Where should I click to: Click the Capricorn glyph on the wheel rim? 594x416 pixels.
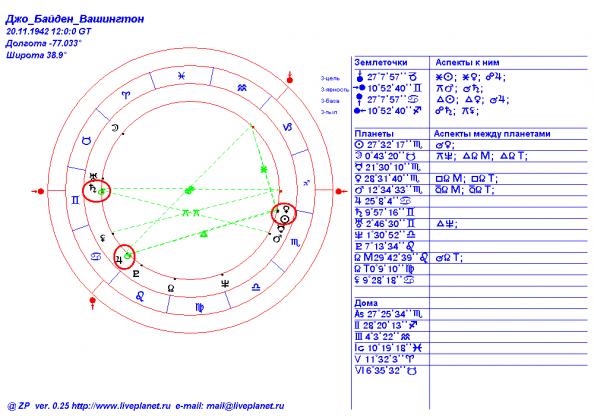[288, 127]
